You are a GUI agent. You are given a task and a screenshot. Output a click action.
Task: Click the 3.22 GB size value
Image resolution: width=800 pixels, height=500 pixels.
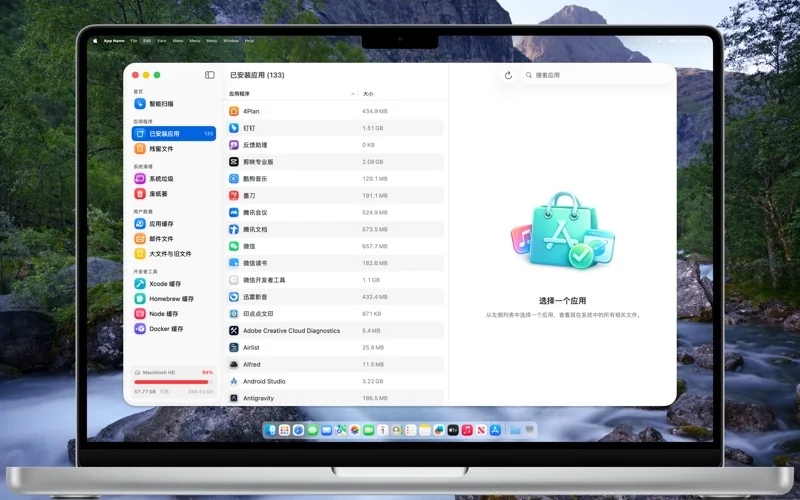point(372,381)
